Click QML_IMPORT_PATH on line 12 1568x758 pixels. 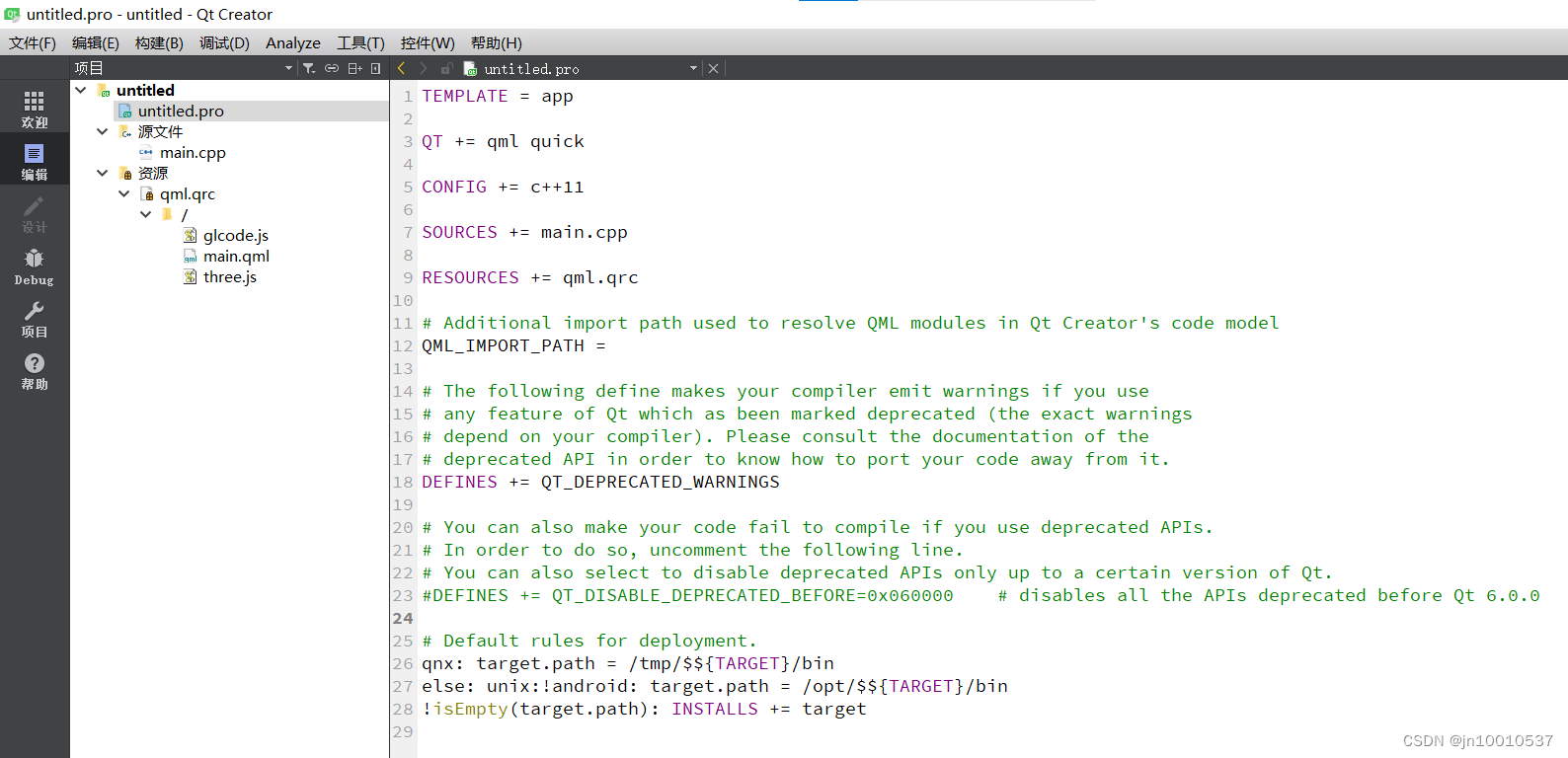pyautogui.click(x=503, y=345)
